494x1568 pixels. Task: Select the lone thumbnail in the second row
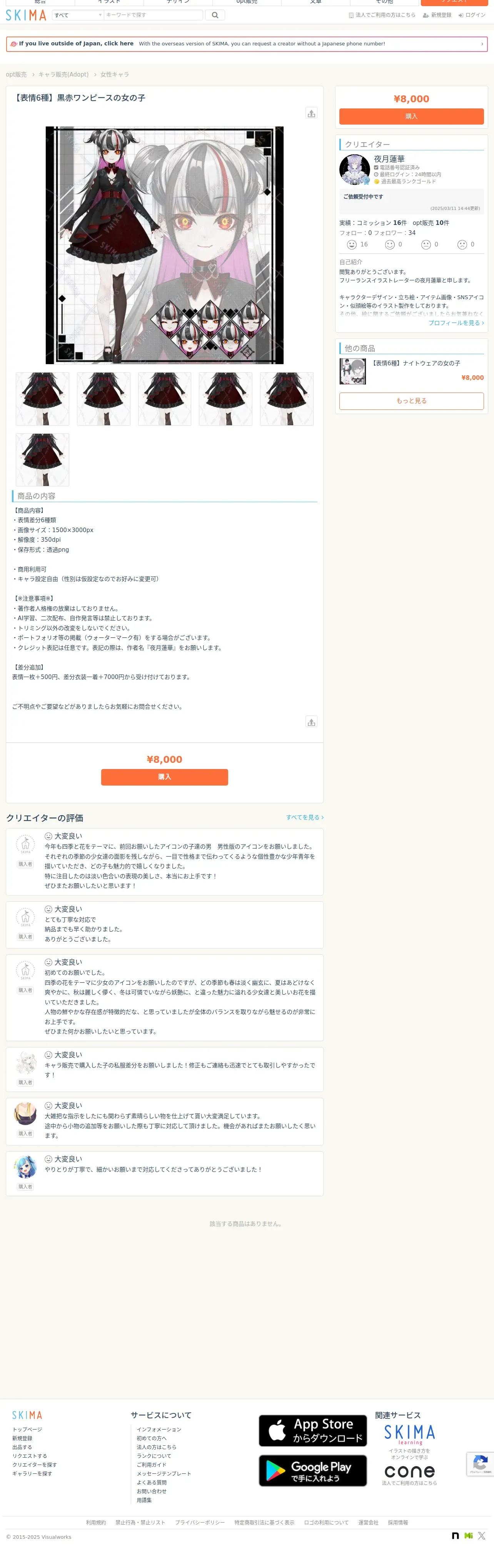coord(42,459)
